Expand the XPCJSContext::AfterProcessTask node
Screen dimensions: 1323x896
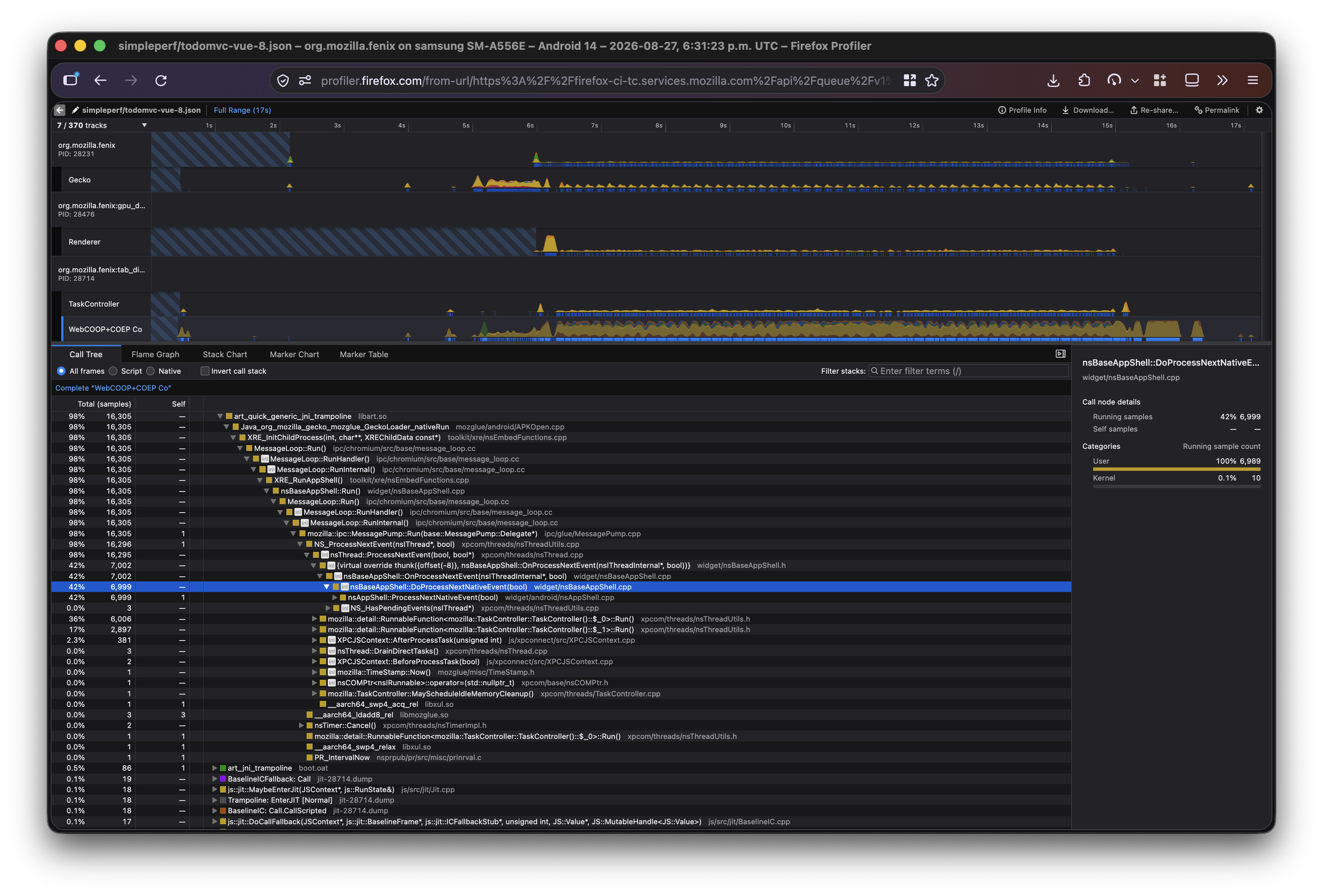click(314, 640)
